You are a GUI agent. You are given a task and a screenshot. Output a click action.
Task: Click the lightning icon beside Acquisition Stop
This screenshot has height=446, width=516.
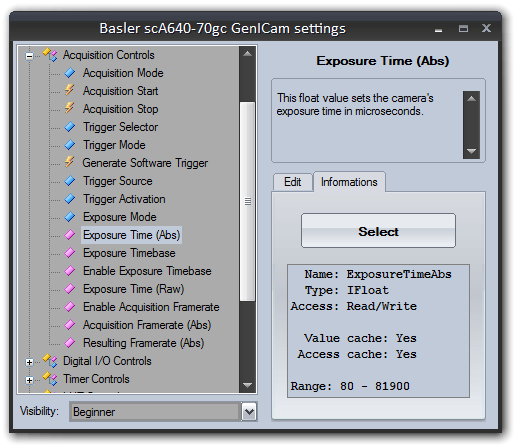[x=70, y=108]
